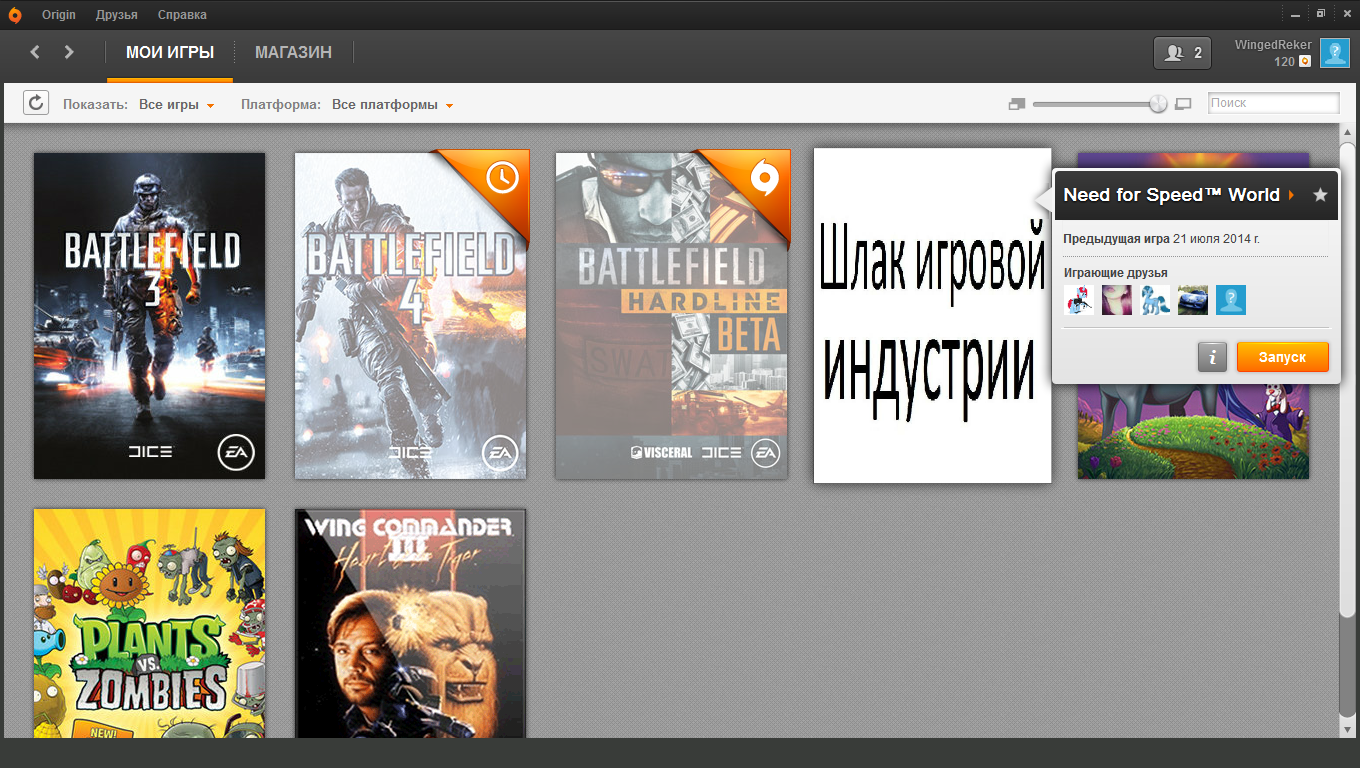The image size is (1360, 768).
Task: Click the clock badge on Battlefield 4
Action: (502, 177)
